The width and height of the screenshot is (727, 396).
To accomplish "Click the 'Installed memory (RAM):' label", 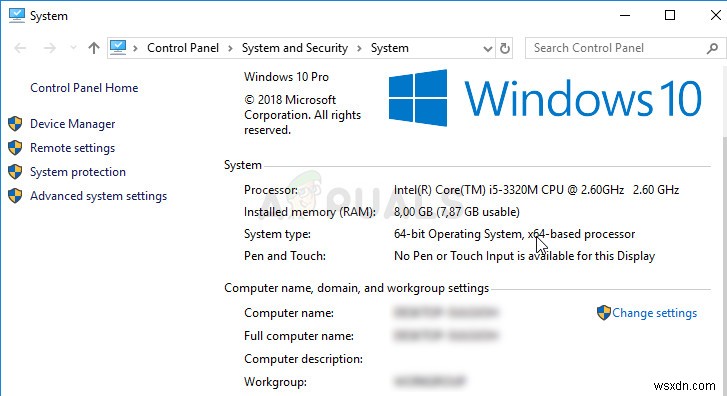I will pos(310,212).
